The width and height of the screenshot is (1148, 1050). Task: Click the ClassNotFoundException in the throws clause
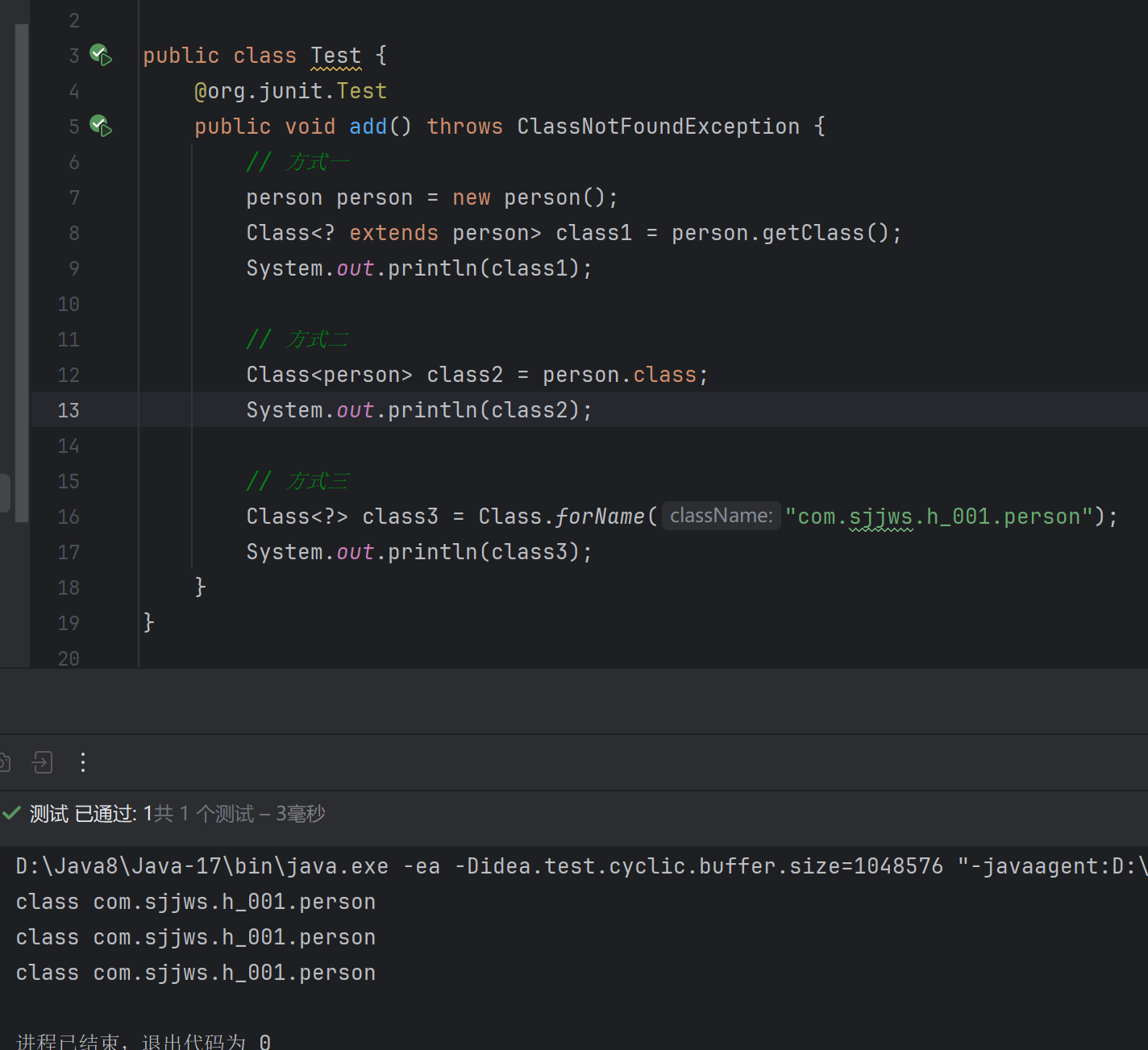[x=658, y=127]
